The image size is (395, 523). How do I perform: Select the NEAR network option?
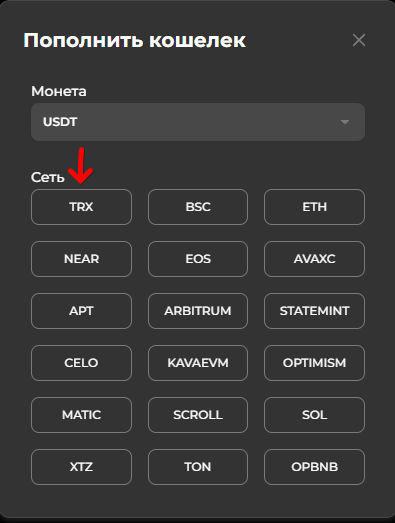point(81,259)
